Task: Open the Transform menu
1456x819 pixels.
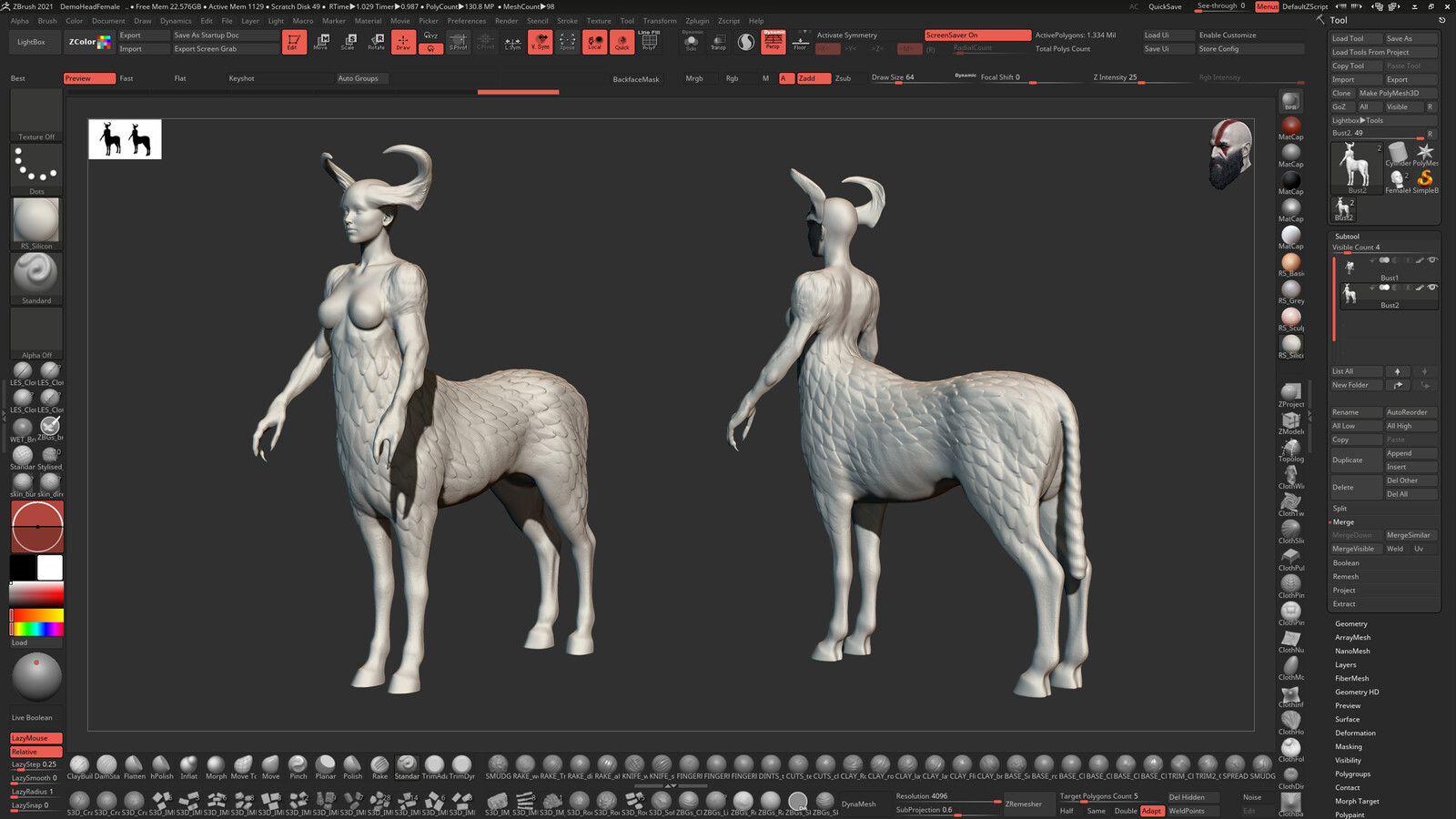Action: (x=660, y=20)
